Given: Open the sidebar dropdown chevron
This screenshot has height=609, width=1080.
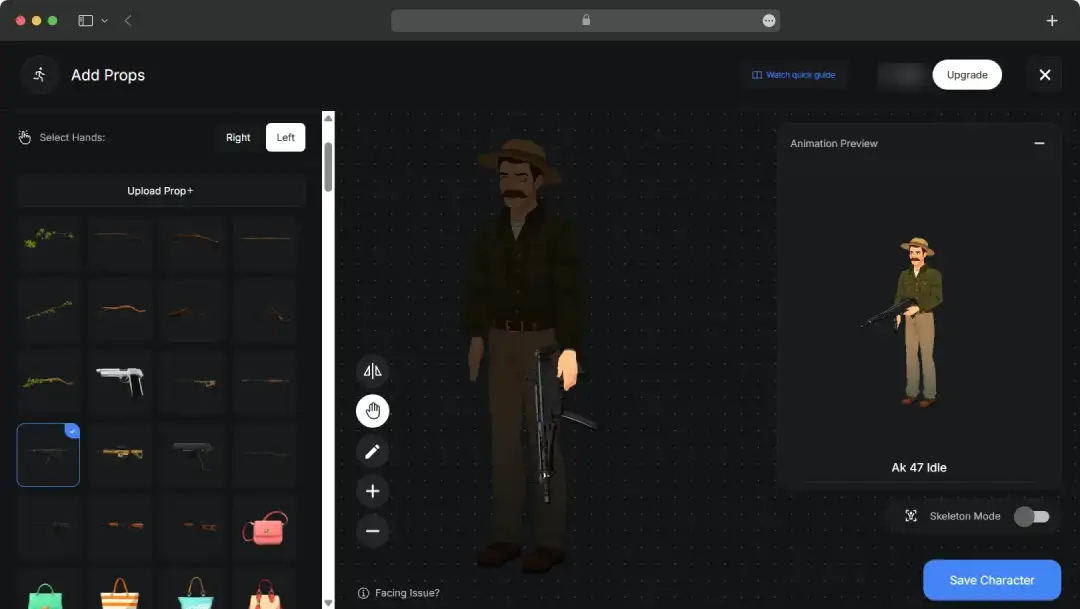Looking at the screenshot, I should coord(104,21).
